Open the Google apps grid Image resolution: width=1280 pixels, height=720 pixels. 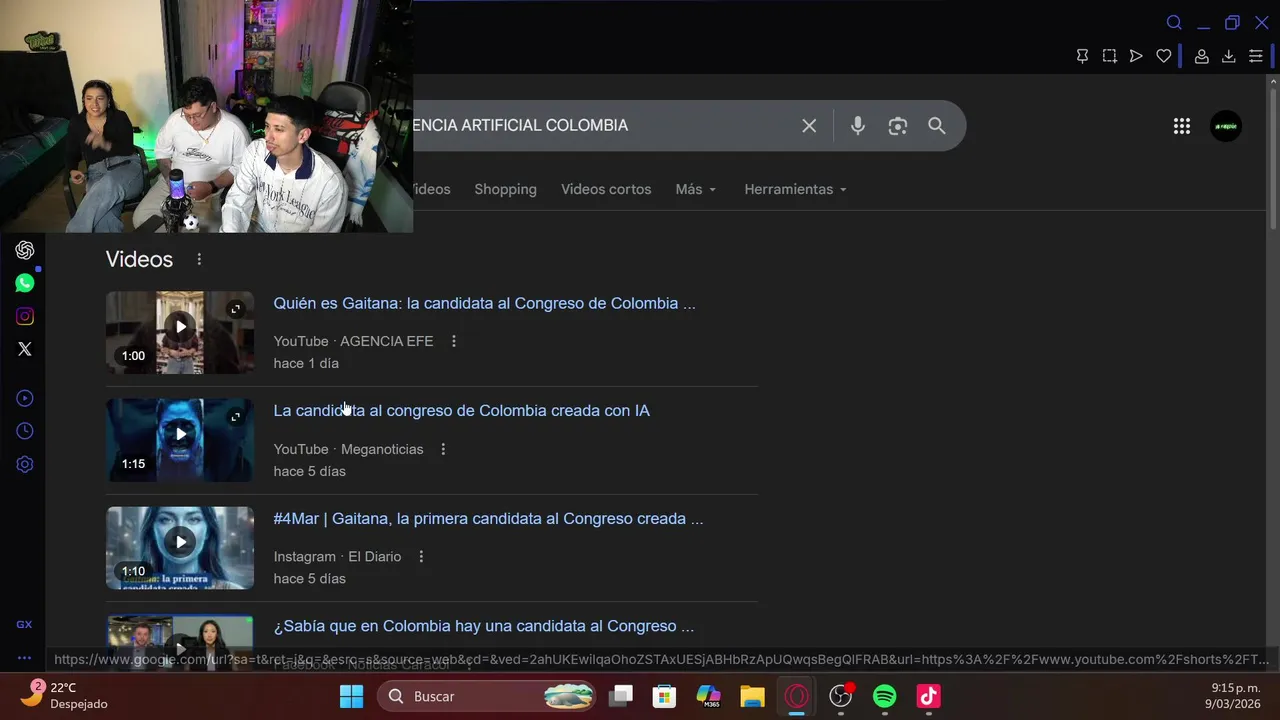click(1182, 126)
